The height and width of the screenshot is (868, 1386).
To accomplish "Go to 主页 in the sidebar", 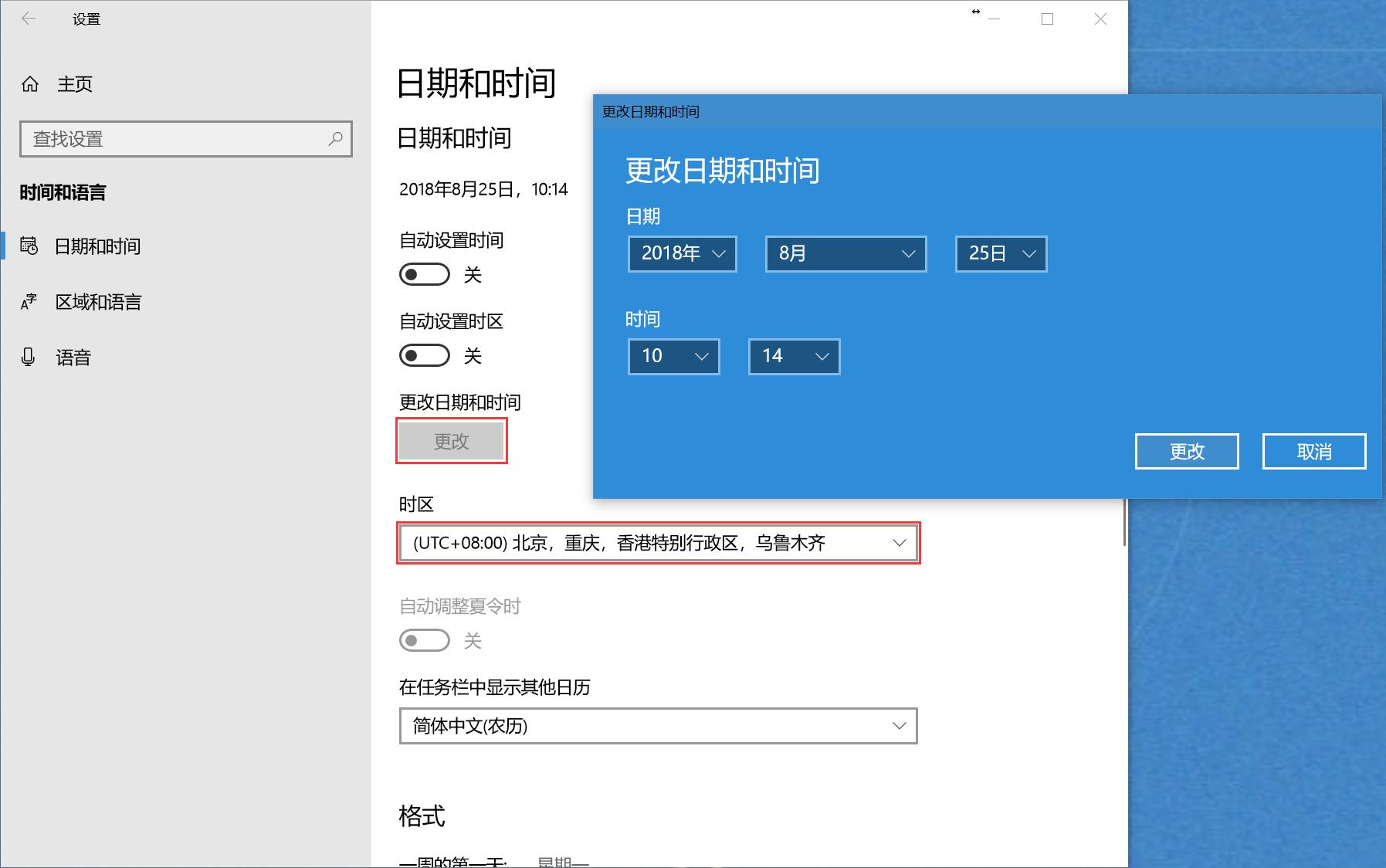I will pos(74,84).
